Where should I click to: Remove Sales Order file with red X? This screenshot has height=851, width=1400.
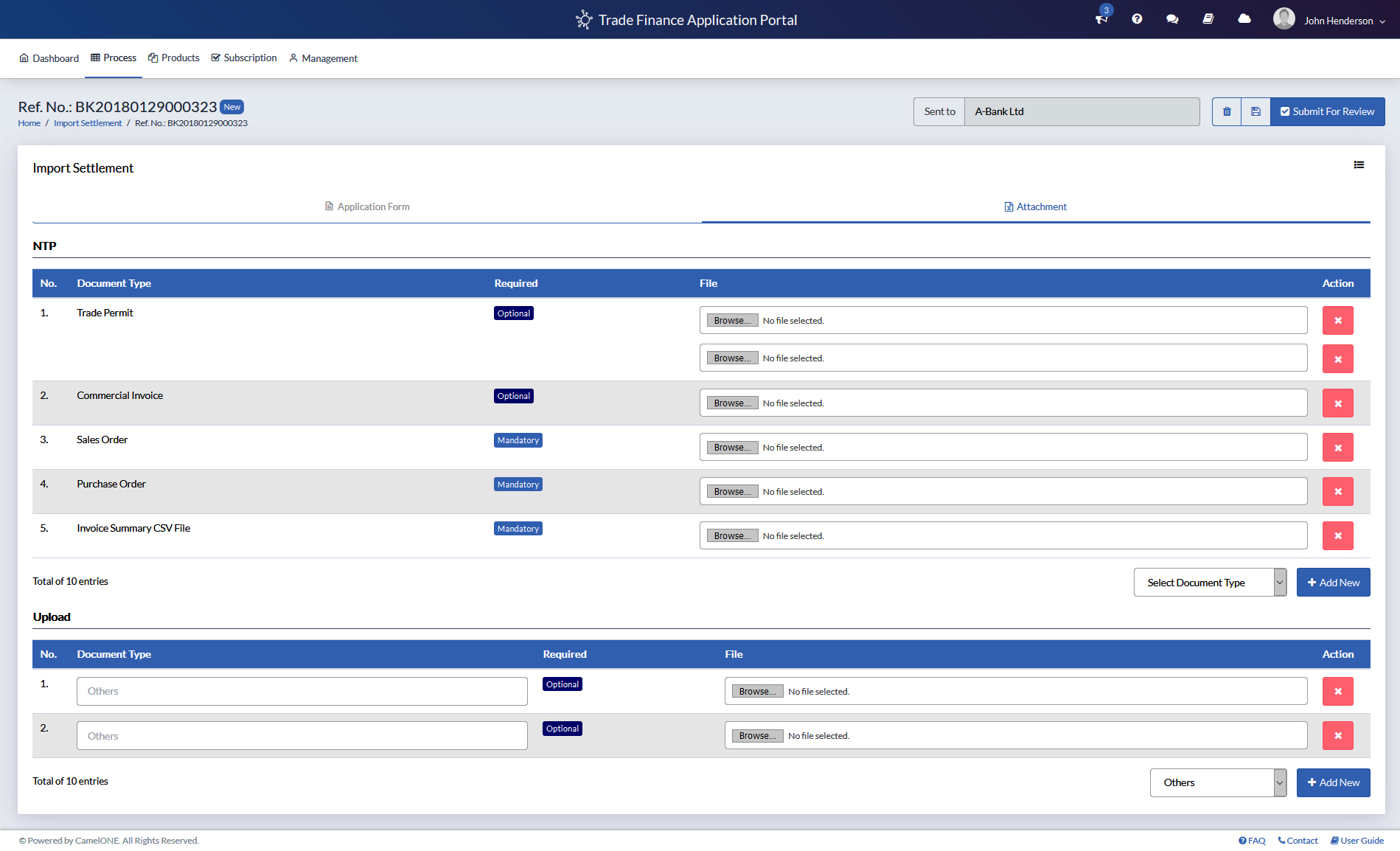click(x=1337, y=448)
